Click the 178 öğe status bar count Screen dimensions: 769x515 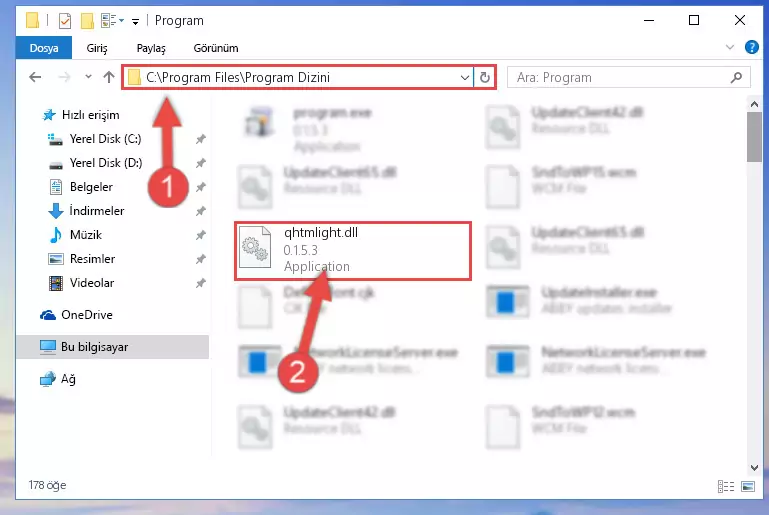tap(47, 485)
